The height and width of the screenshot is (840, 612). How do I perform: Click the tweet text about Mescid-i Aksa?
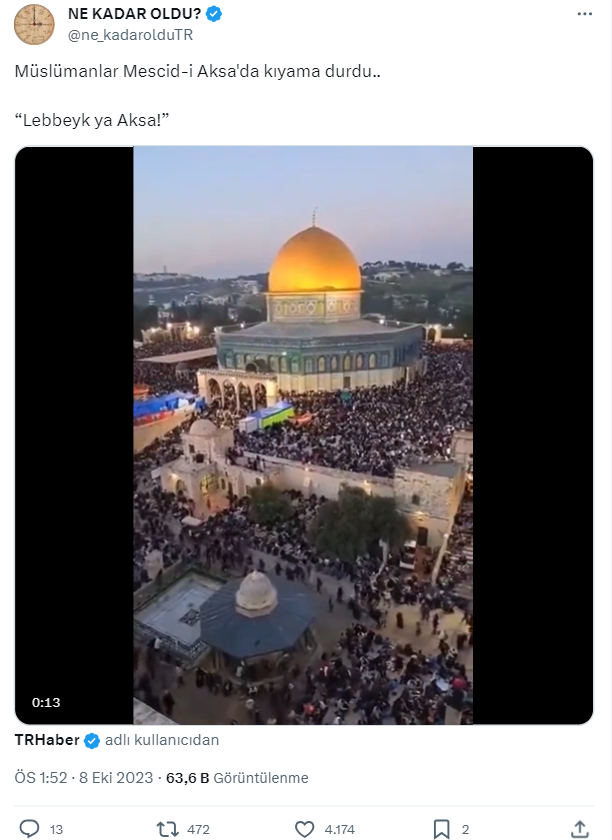point(197,71)
